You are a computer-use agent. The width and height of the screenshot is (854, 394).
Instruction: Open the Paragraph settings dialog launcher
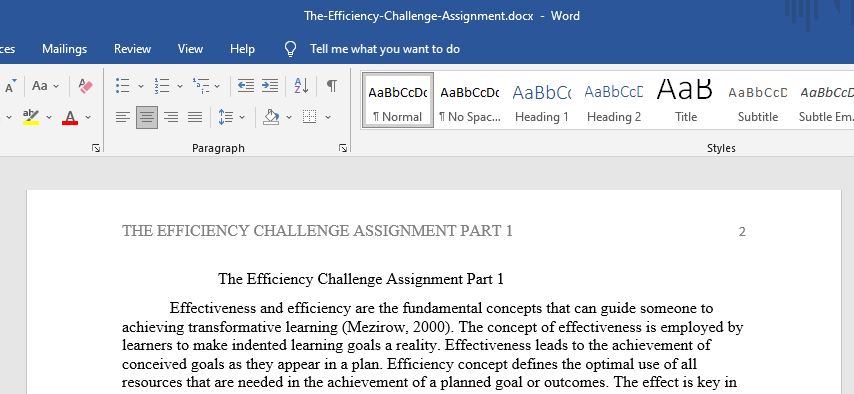[x=343, y=148]
